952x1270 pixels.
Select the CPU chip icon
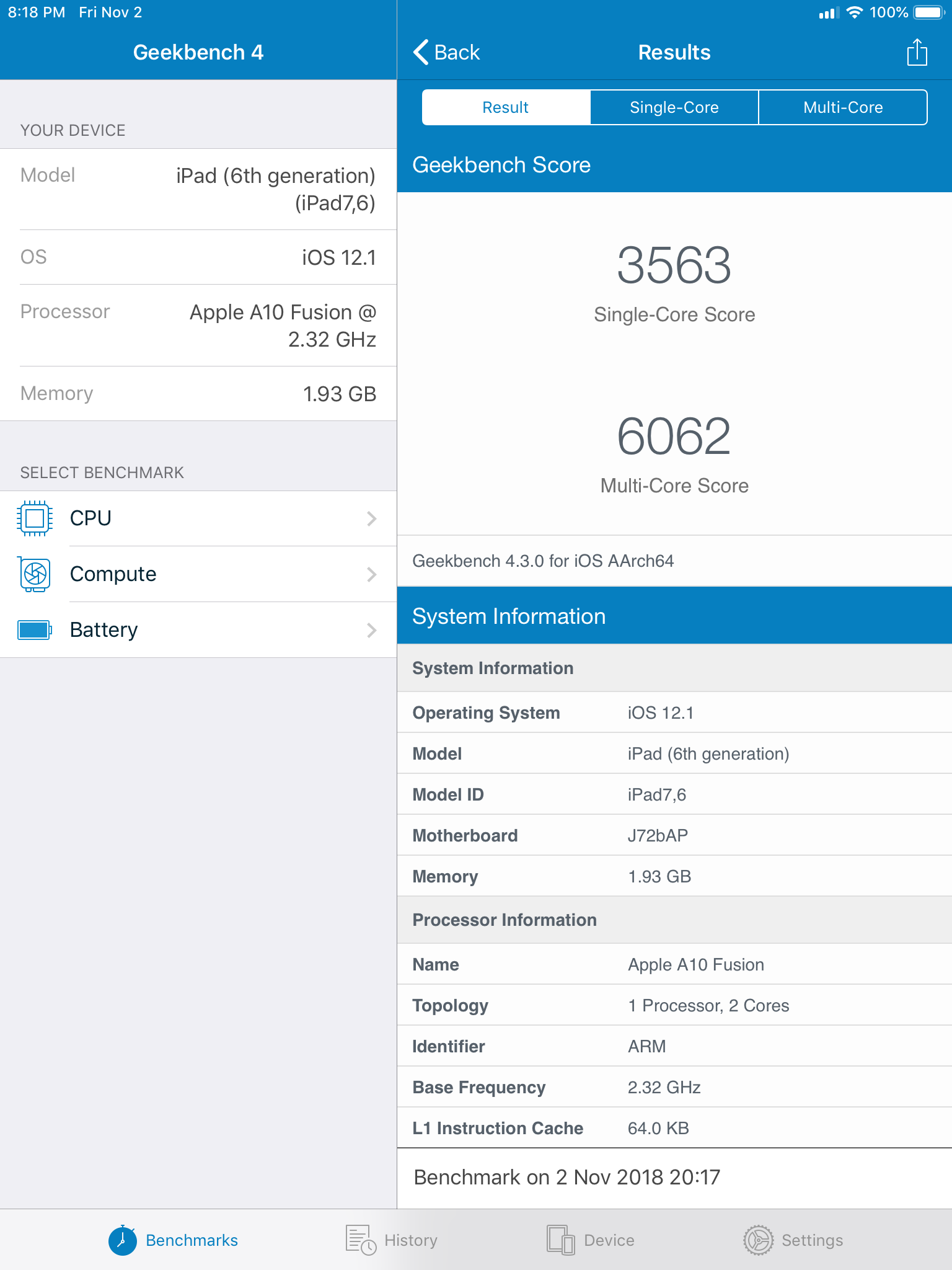click(35, 518)
